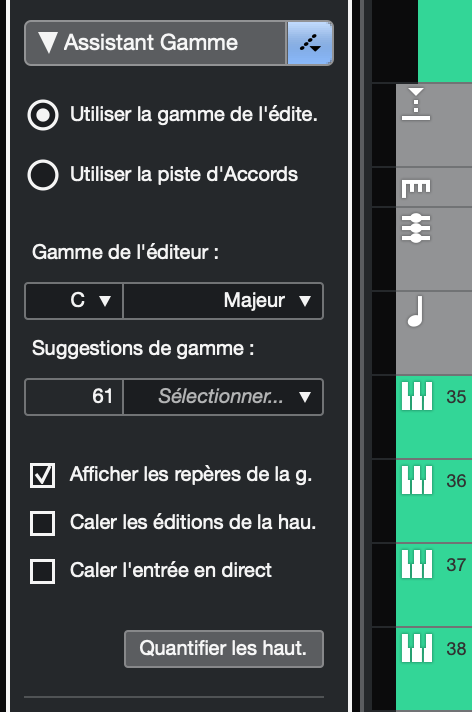Uncheck "Afficher les repères de la g."
Viewport: 472px width, 712px height.
point(42,475)
